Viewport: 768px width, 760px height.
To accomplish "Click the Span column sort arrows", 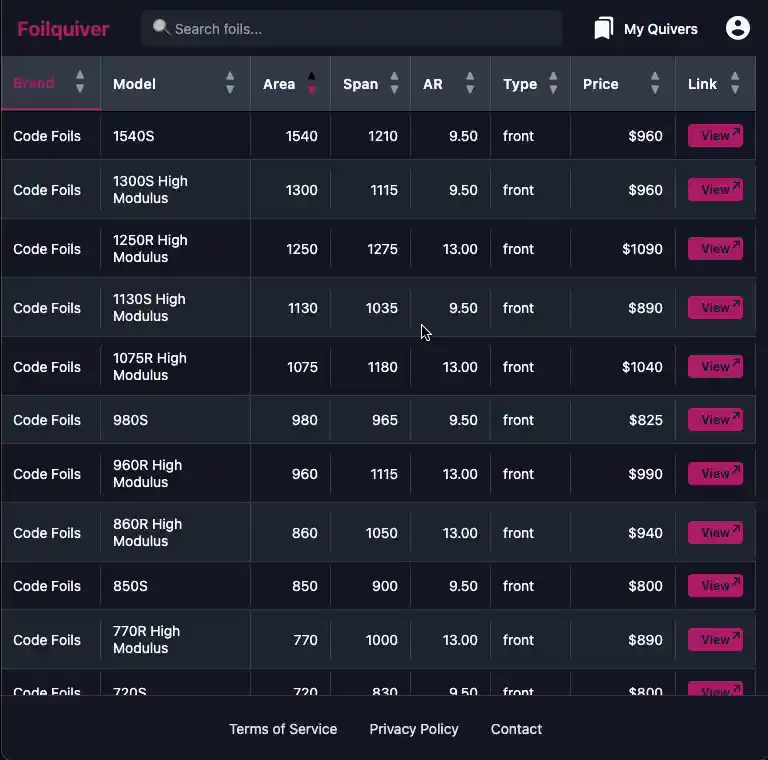I will point(394,83).
